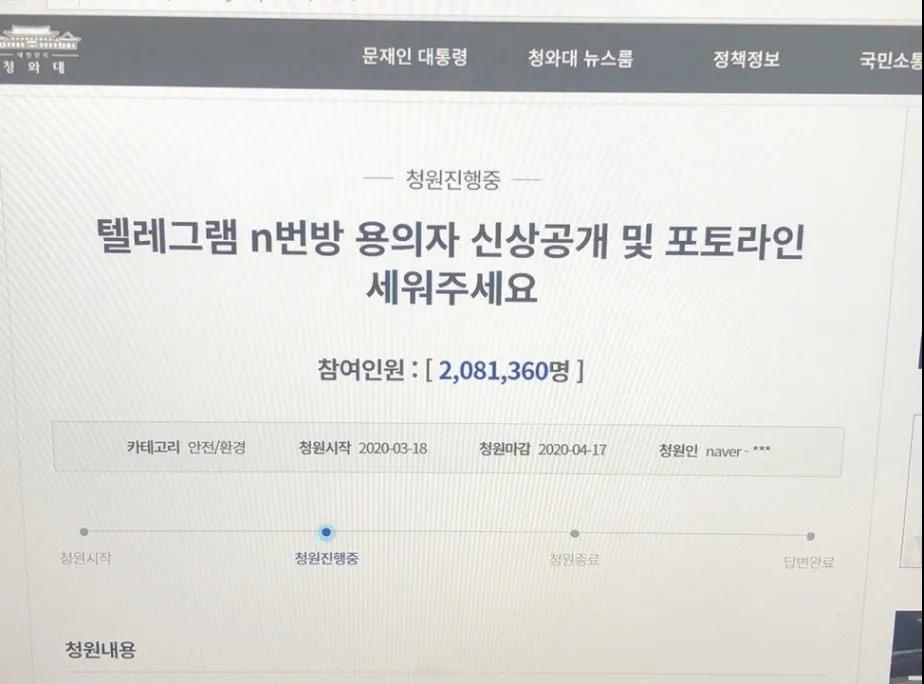Open the 국민소통 menu item
Image resolution: width=924 pixels, height=684 pixels.
tap(891, 60)
